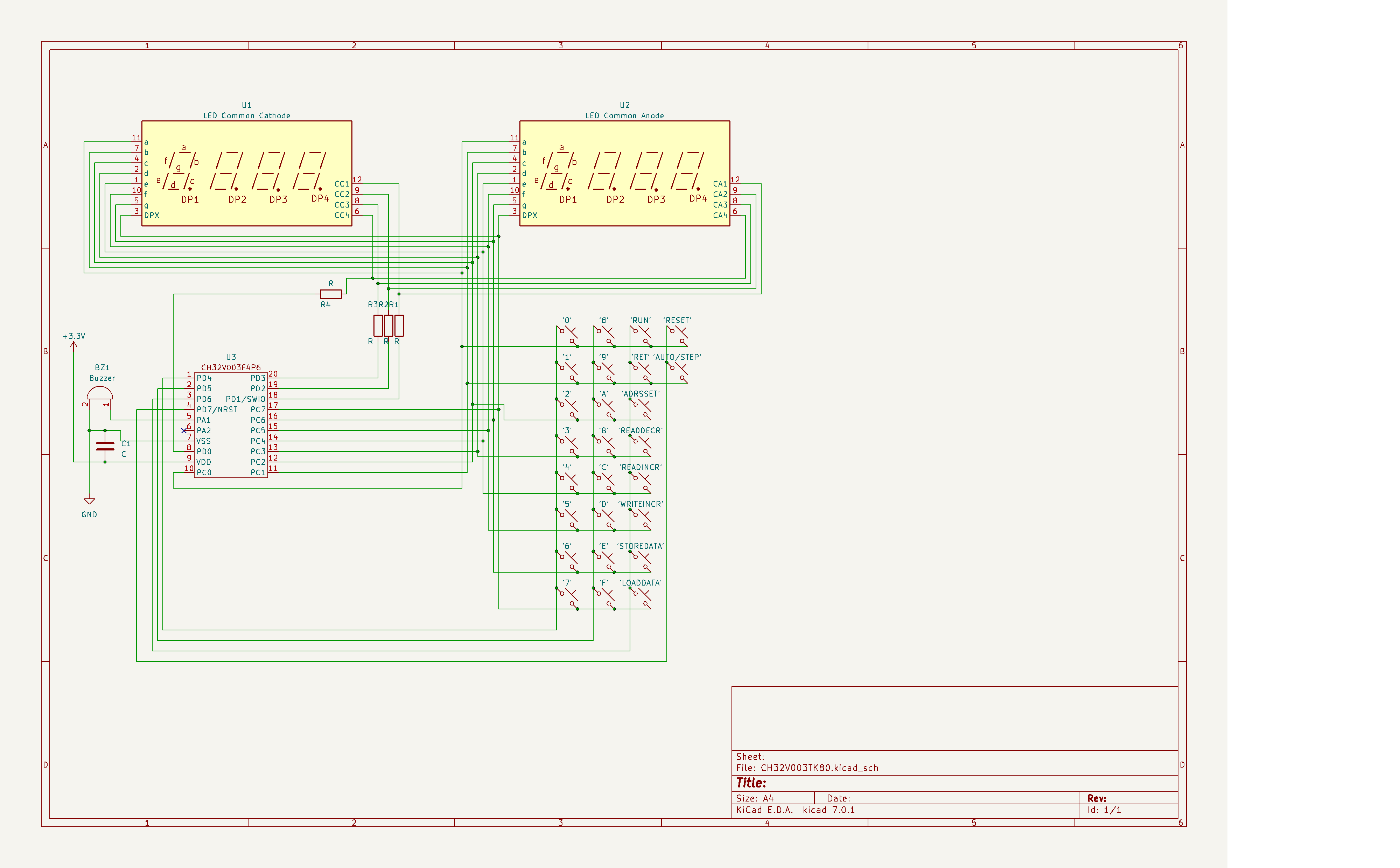Click the 'LOADDATA' key switch
1400x868 pixels.
click(x=640, y=597)
